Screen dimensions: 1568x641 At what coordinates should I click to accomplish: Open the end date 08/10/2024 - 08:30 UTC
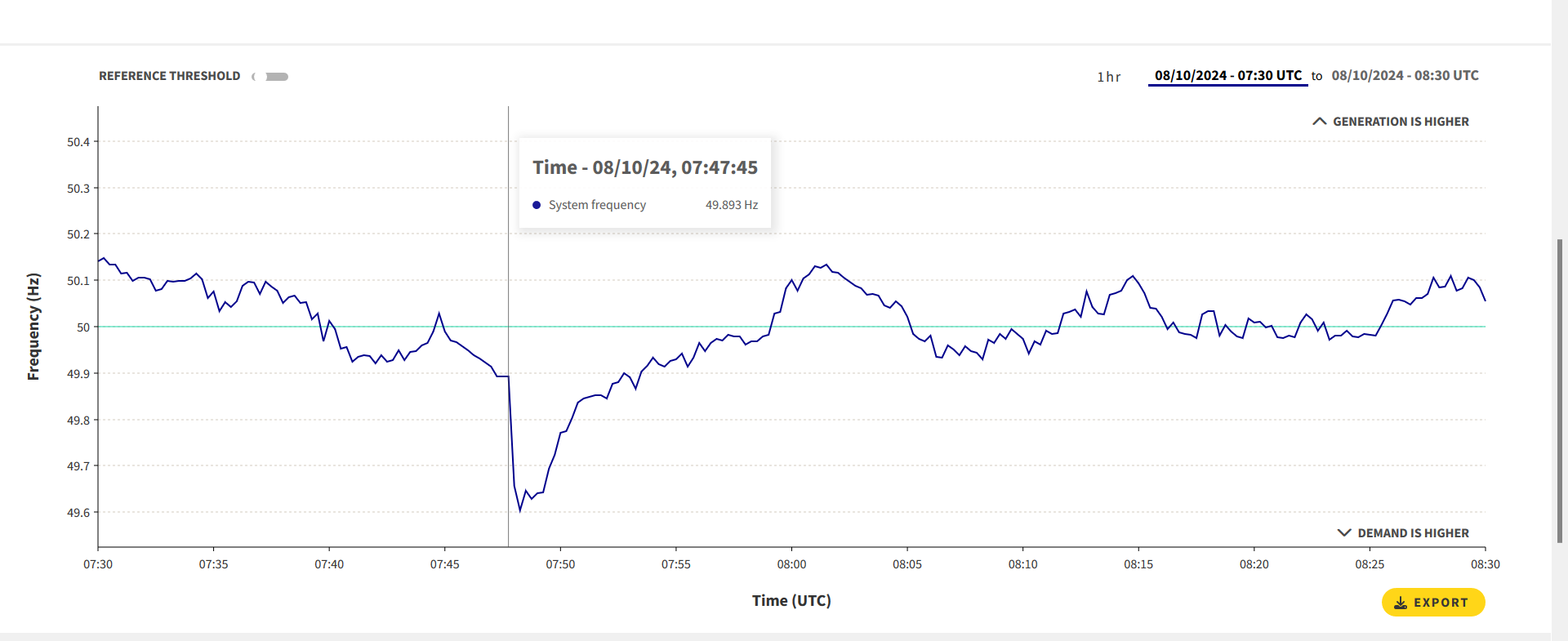pos(1405,76)
